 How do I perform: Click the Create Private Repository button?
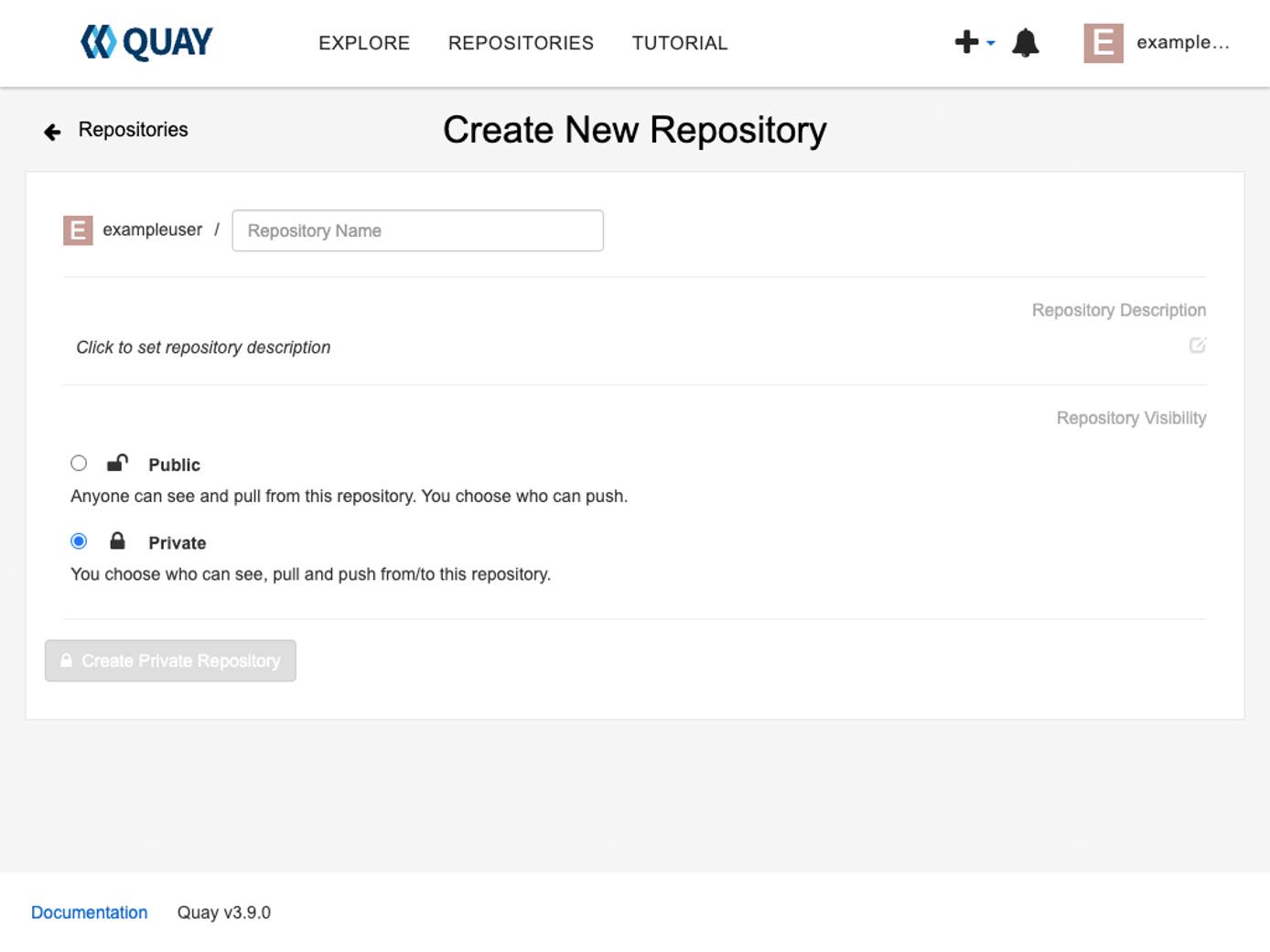tap(169, 660)
